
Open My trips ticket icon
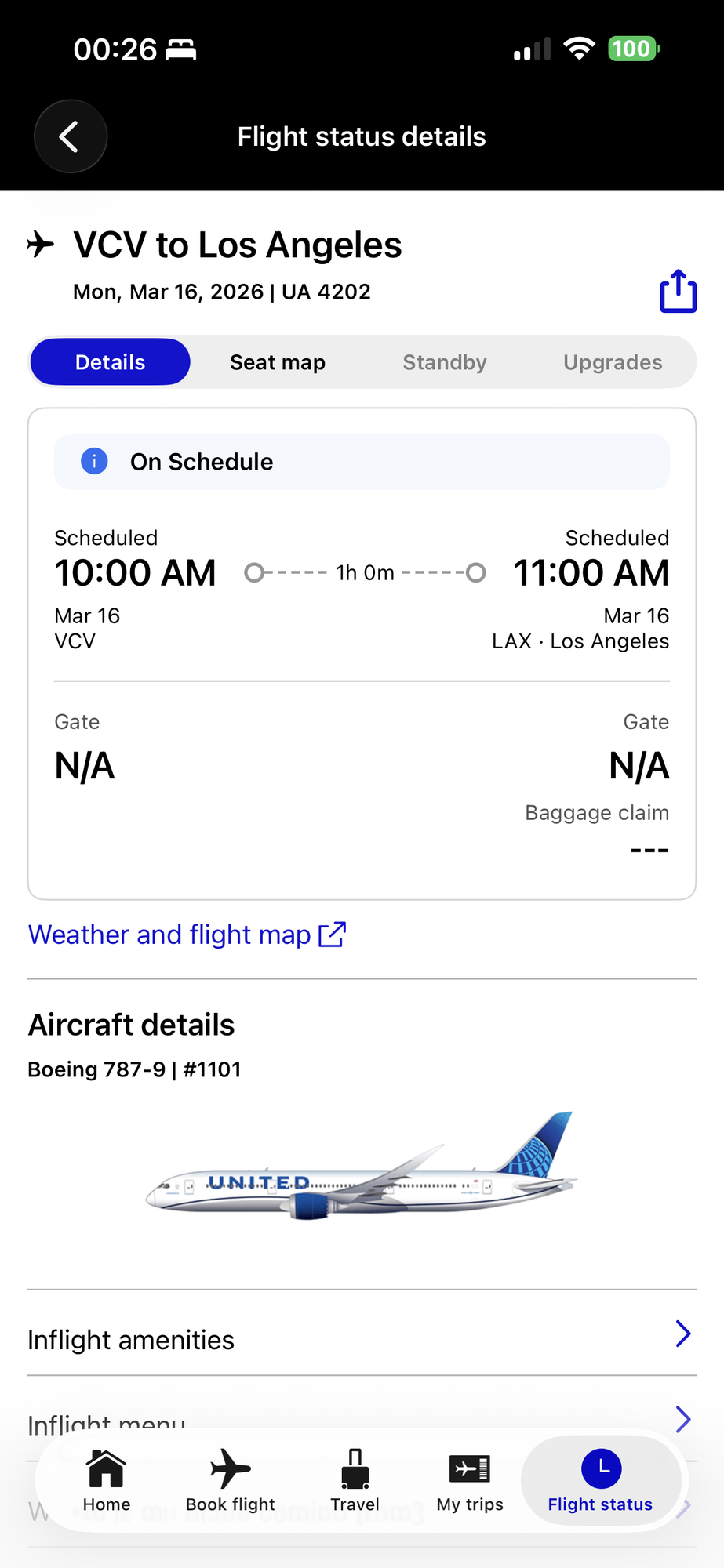(470, 1468)
